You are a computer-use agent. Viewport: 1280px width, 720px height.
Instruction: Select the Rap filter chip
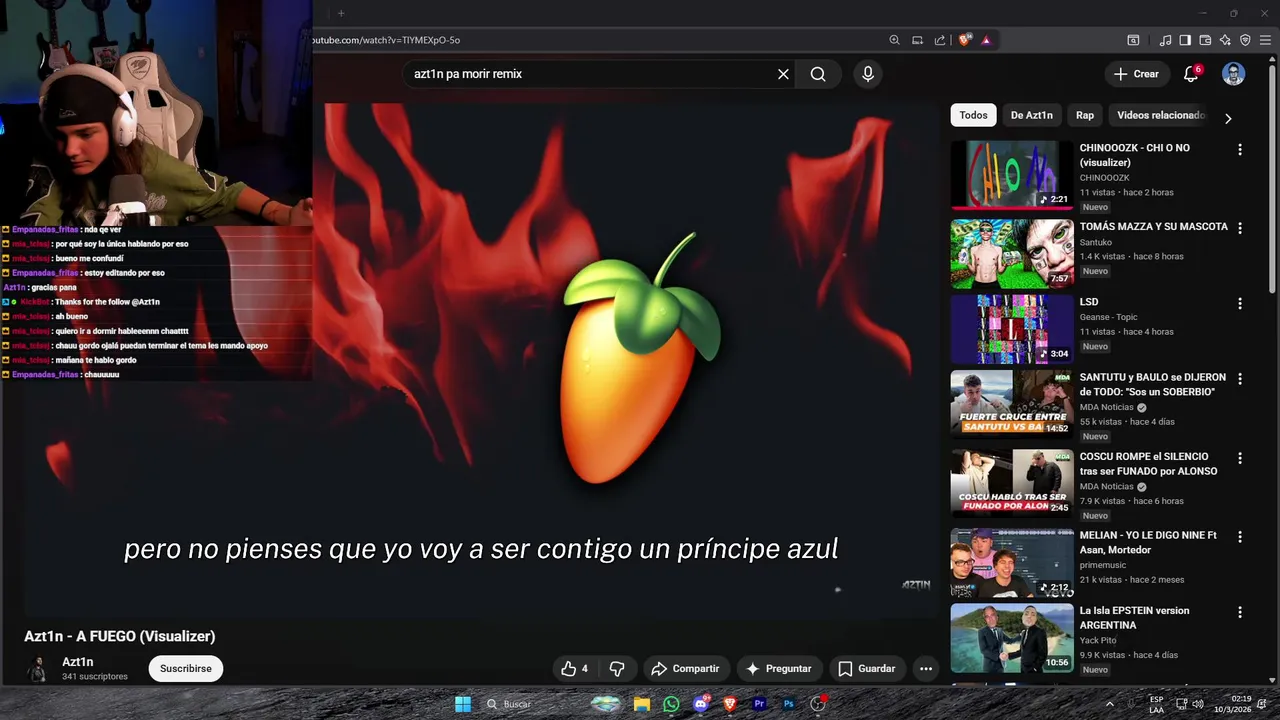coord(1085,115)
